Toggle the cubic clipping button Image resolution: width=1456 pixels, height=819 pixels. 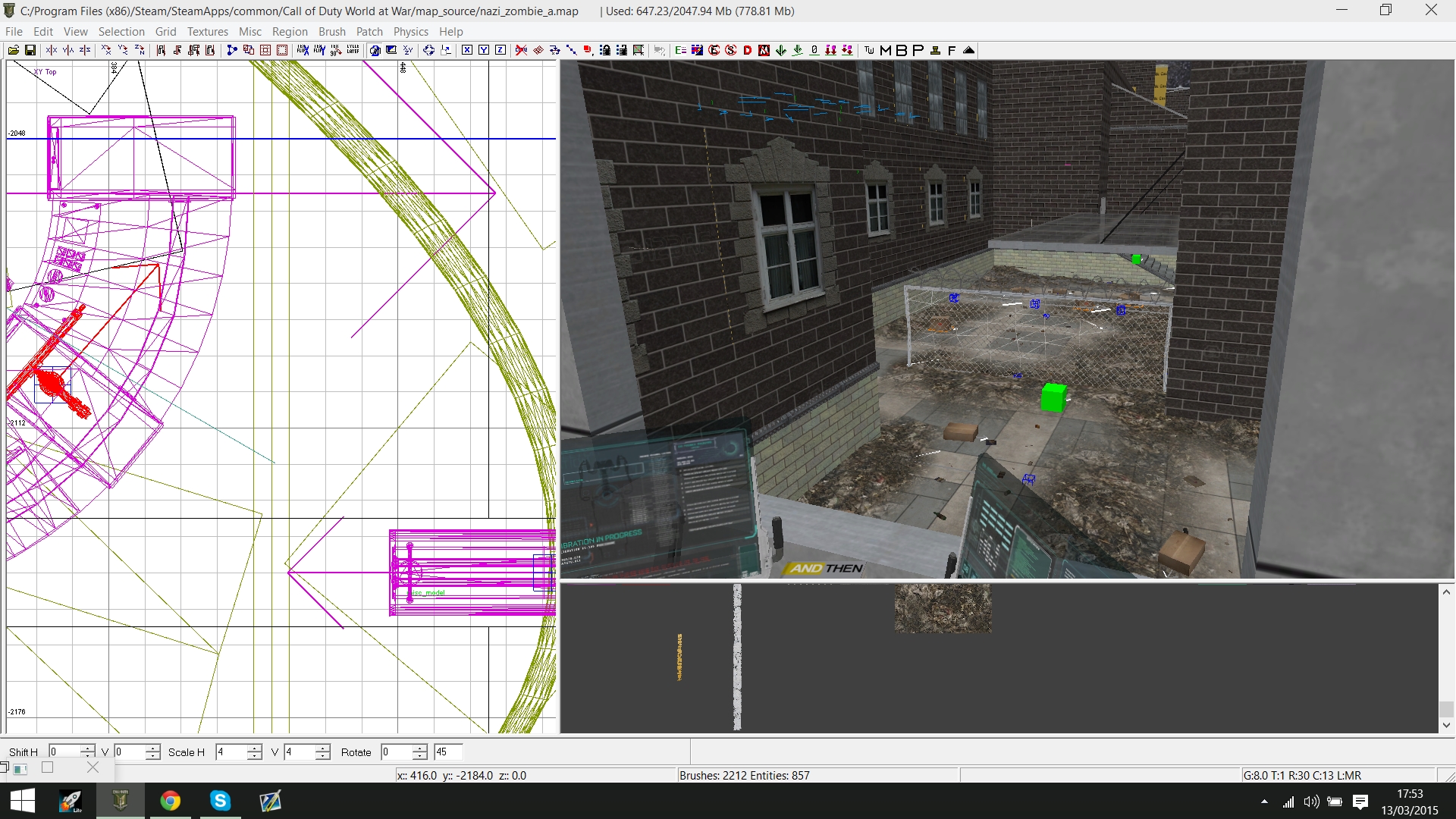click(x=375, y=50)
